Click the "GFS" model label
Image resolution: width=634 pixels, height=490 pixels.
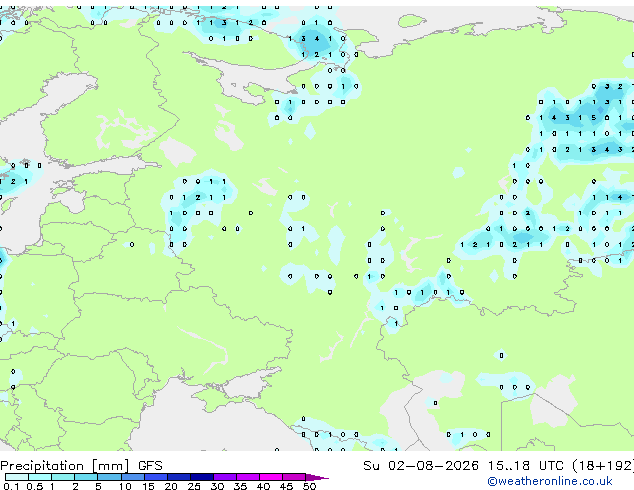pos(150,466)
